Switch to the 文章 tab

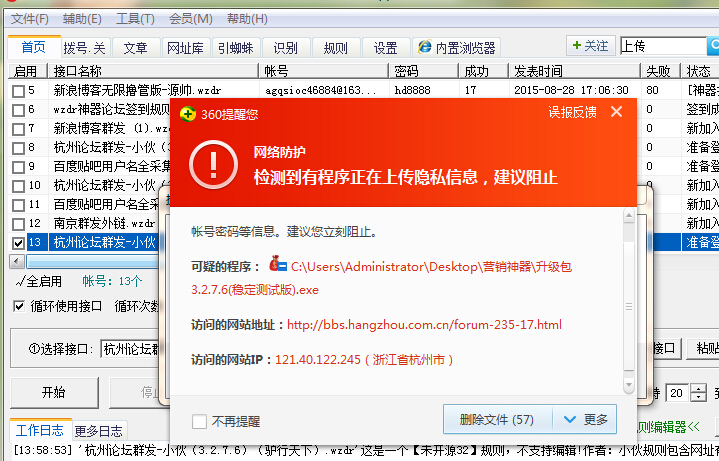coord(136,48)
